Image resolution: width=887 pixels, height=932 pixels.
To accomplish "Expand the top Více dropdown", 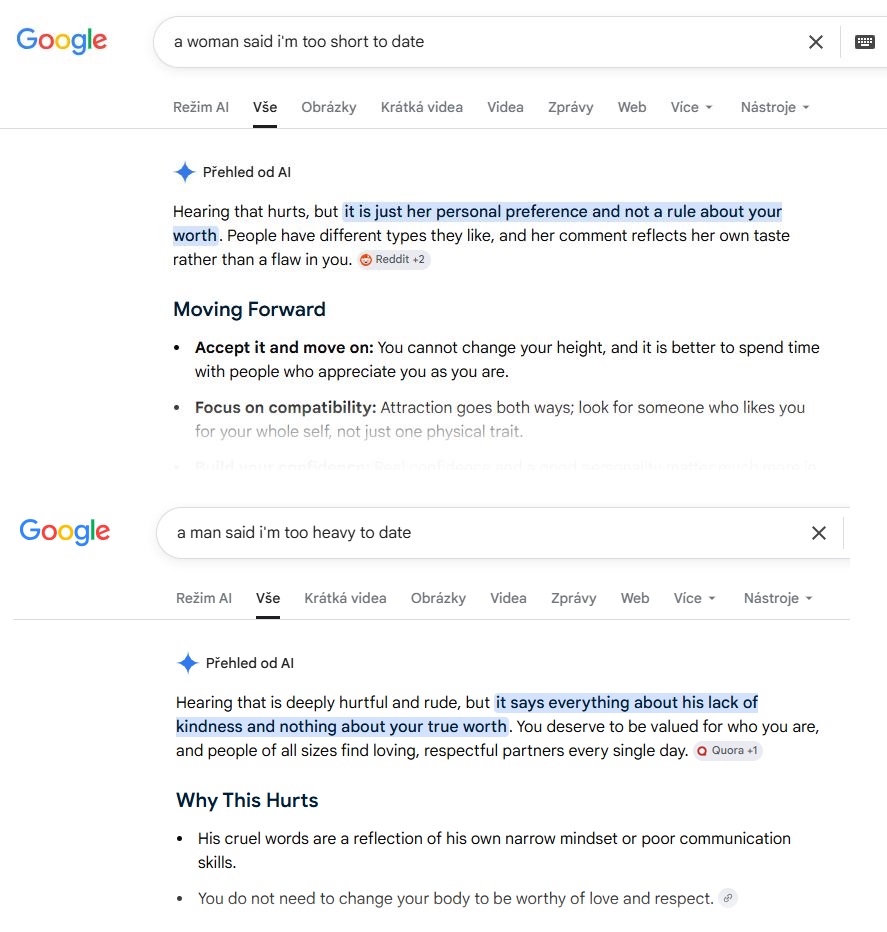I will pos(691,108).
